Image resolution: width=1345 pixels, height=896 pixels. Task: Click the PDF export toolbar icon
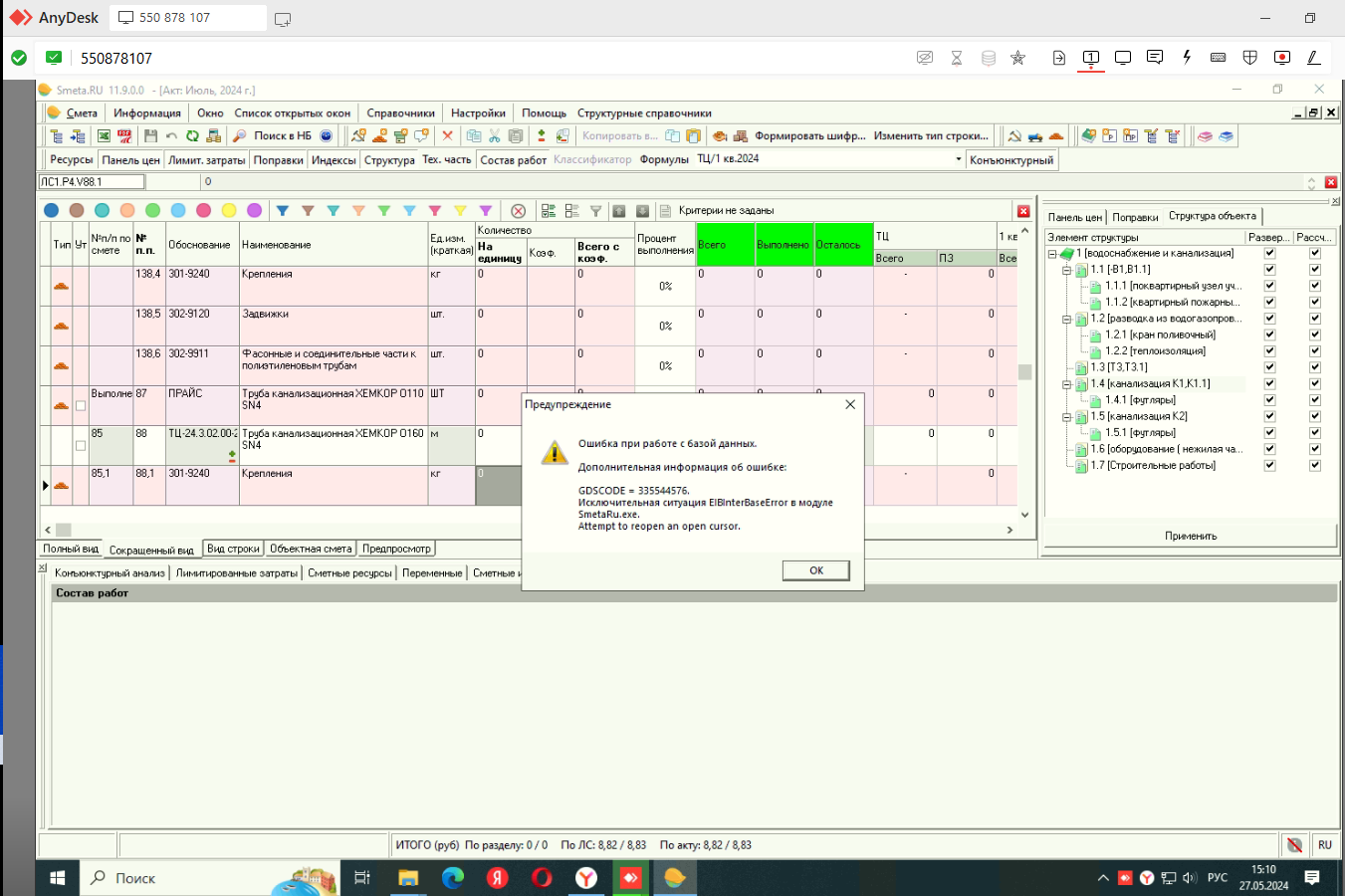[x=124, y=136]
